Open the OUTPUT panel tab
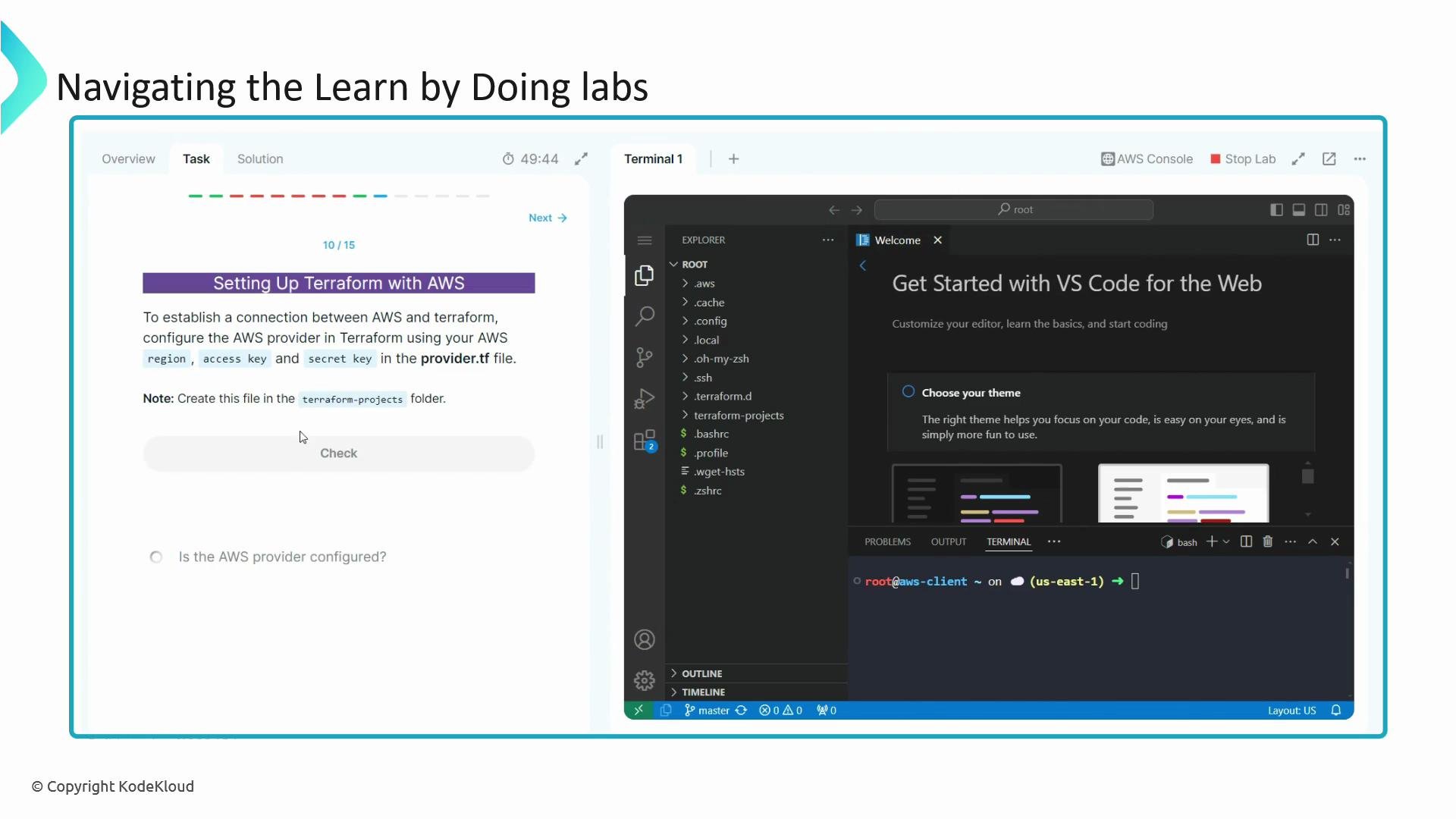This screenshot has width=1456, height=819. pyautogui.click(x=949, y=541)
